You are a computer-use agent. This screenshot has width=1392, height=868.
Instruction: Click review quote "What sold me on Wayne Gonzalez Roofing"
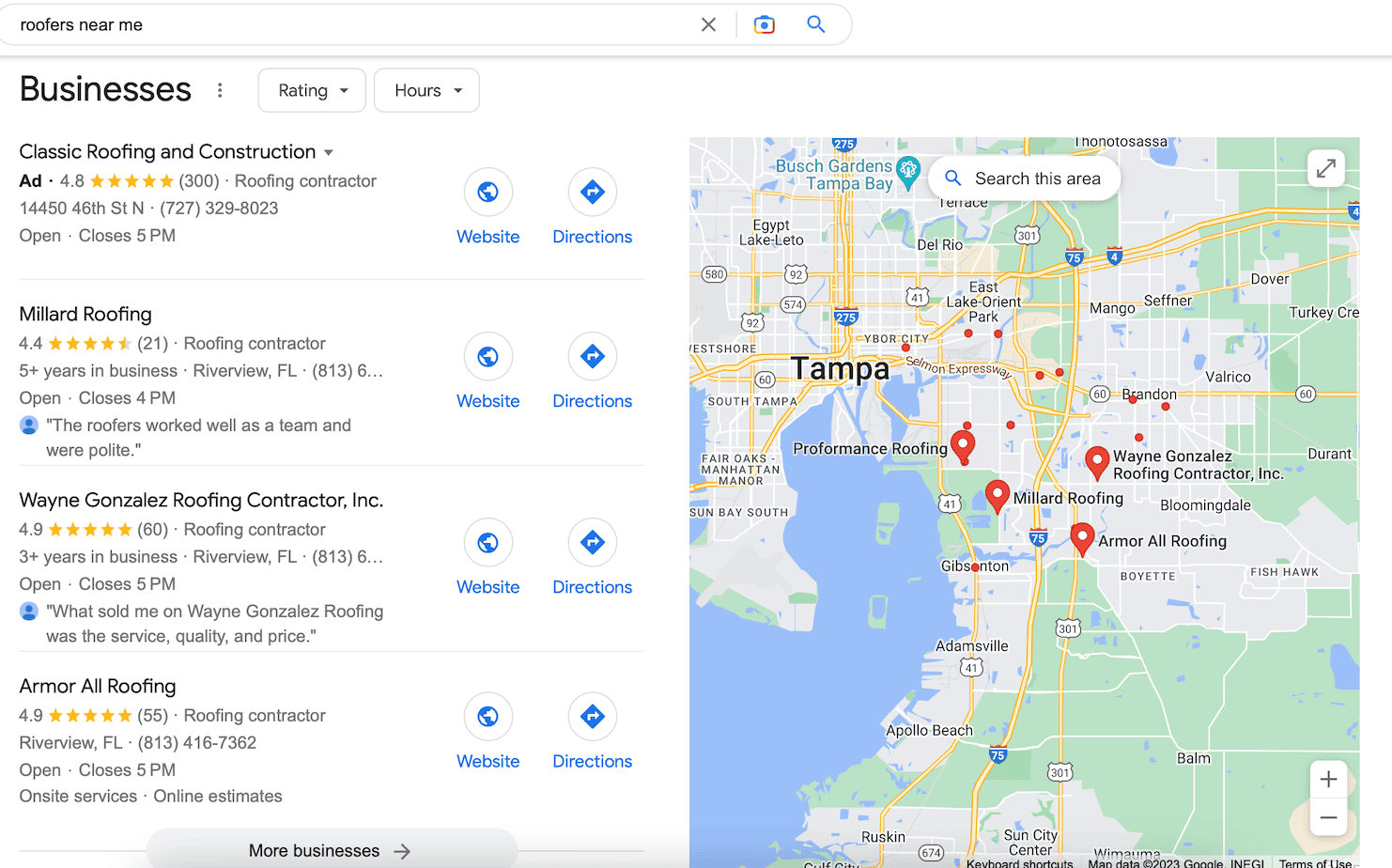click(x=214, y=624)
